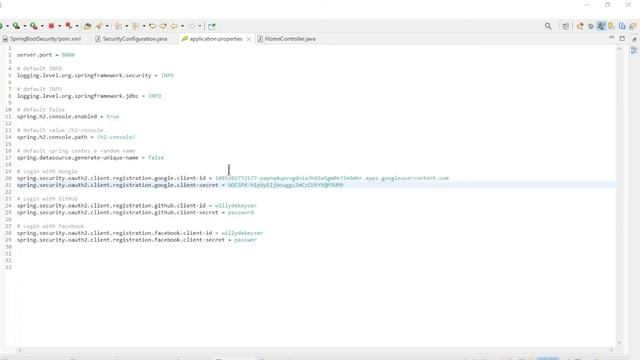
Task: Click the google.client-secret property line
Action: [180, 185]
